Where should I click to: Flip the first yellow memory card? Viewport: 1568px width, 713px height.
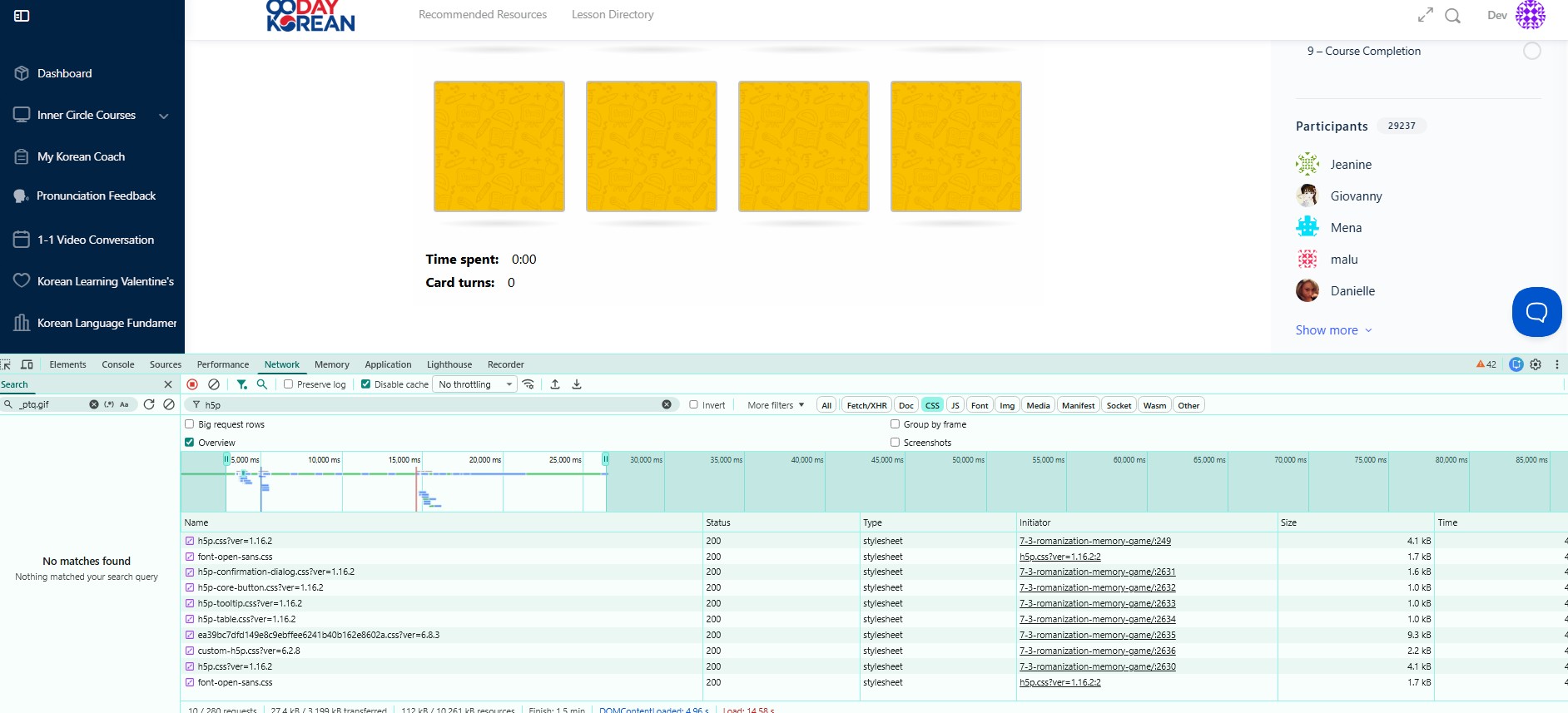click(x=499, y=146)
